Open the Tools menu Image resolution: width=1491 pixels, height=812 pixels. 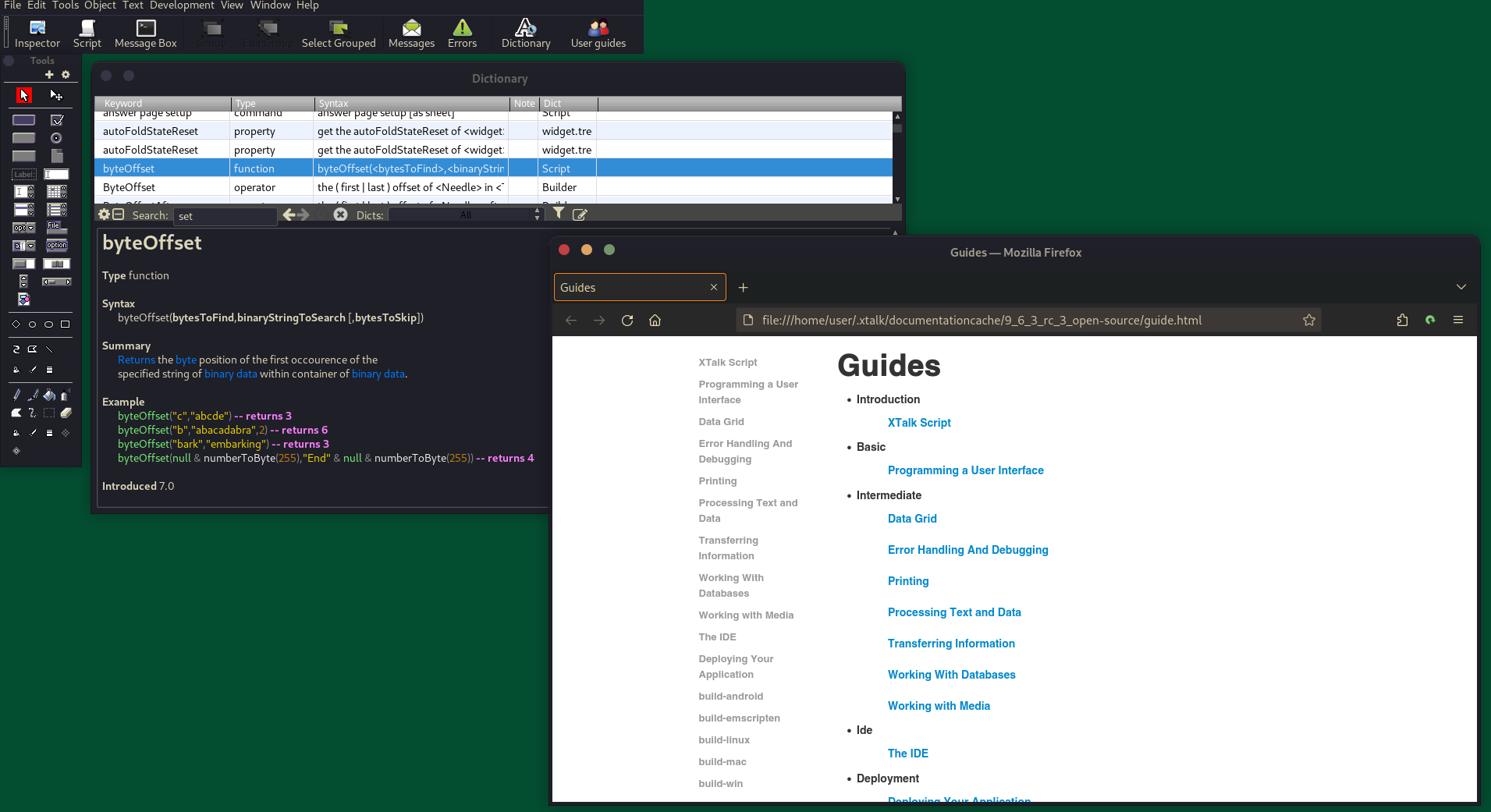(x=66, y=5)
